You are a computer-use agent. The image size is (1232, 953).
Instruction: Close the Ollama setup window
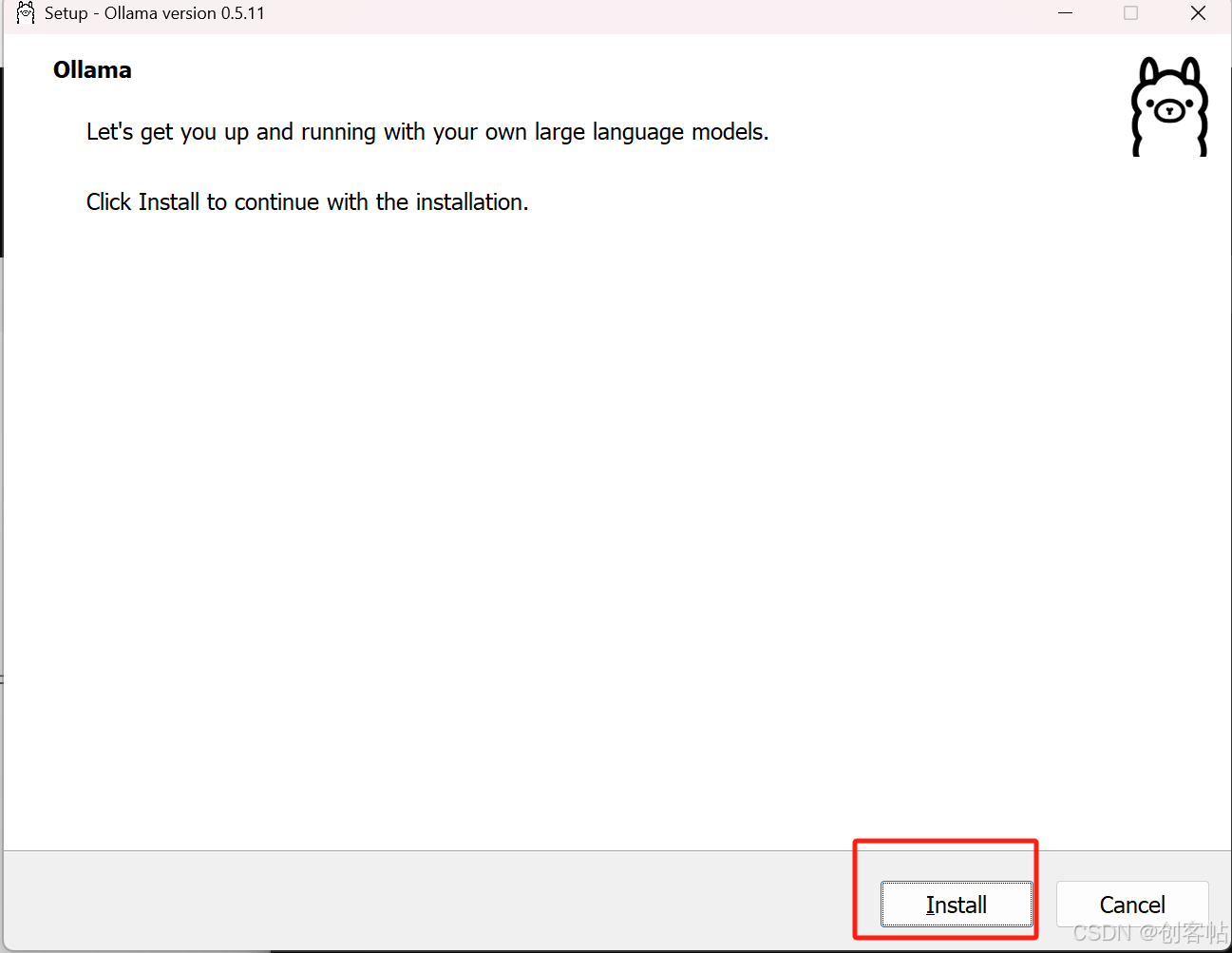pyautogui.click(x=1198, y=13)
